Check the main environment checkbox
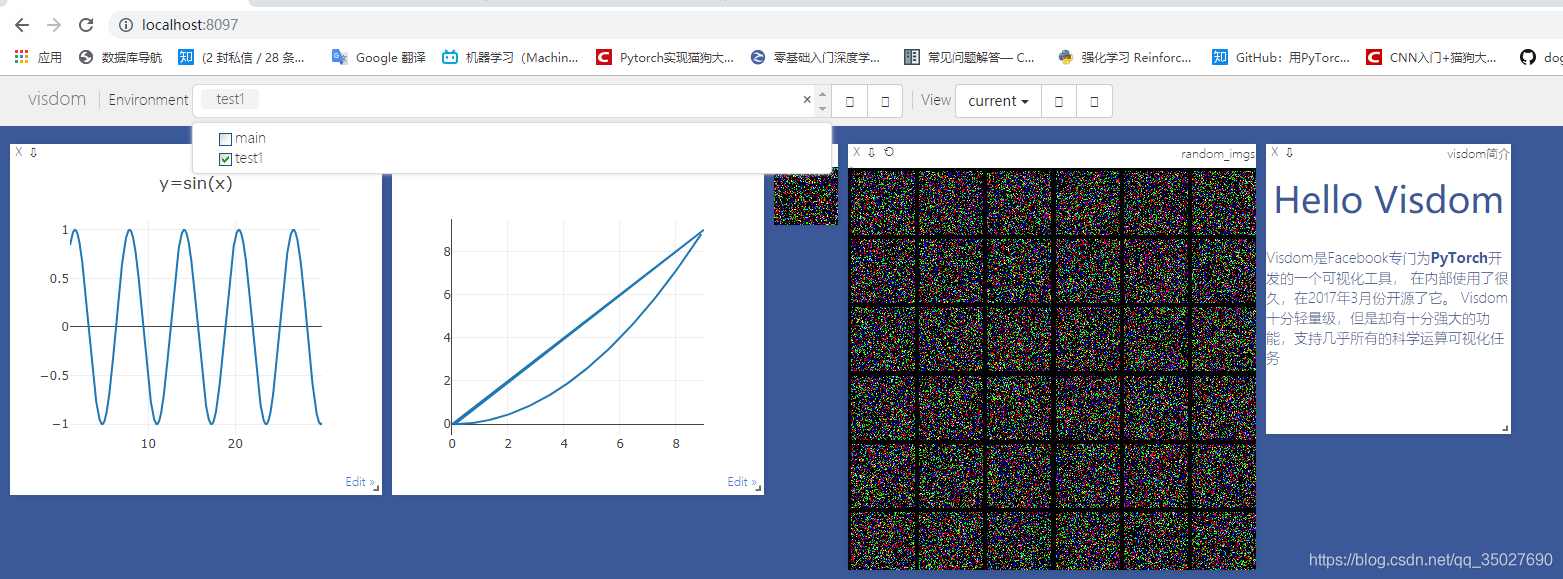1563x579 pixels. click(225, 139)
